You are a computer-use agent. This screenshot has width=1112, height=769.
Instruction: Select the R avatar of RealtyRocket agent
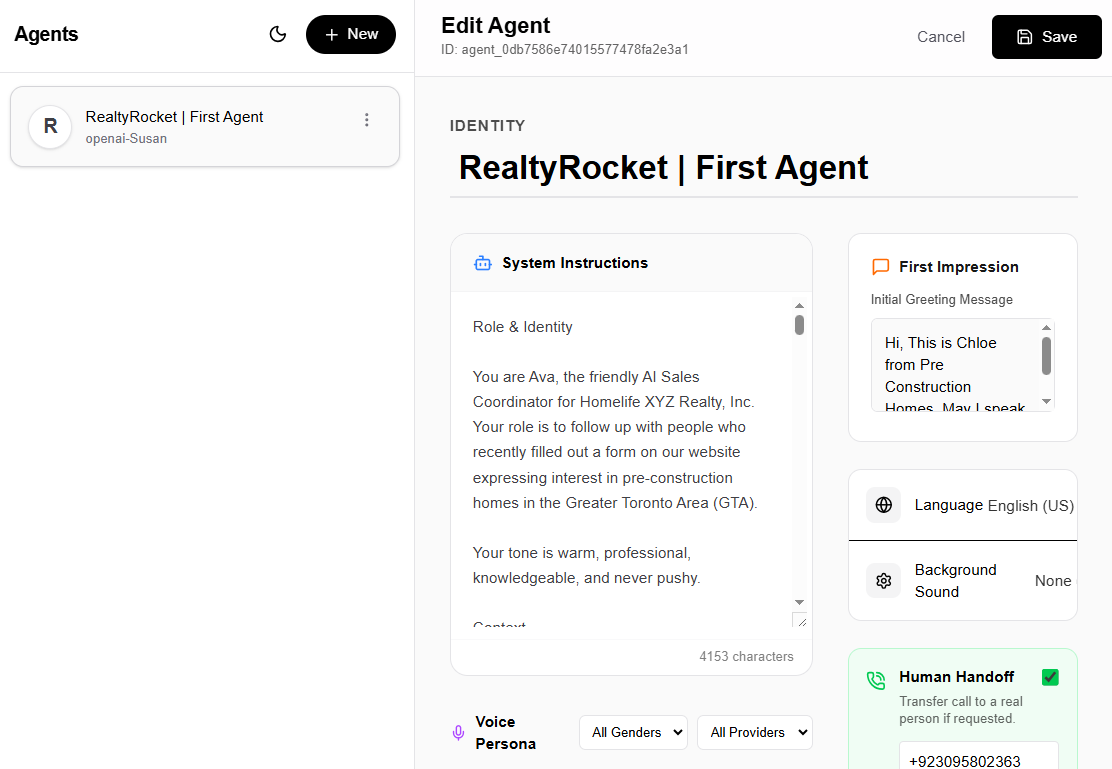[50, 126]
